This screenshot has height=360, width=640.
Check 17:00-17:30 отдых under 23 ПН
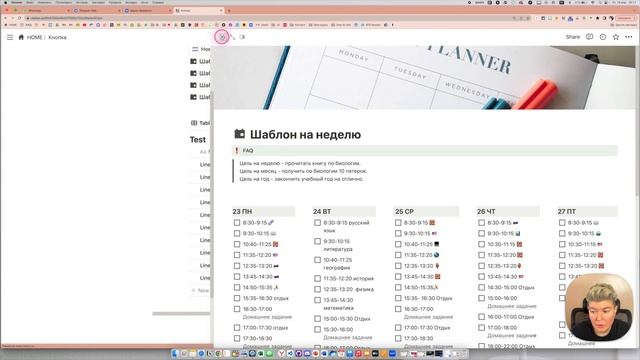(237, 327)
